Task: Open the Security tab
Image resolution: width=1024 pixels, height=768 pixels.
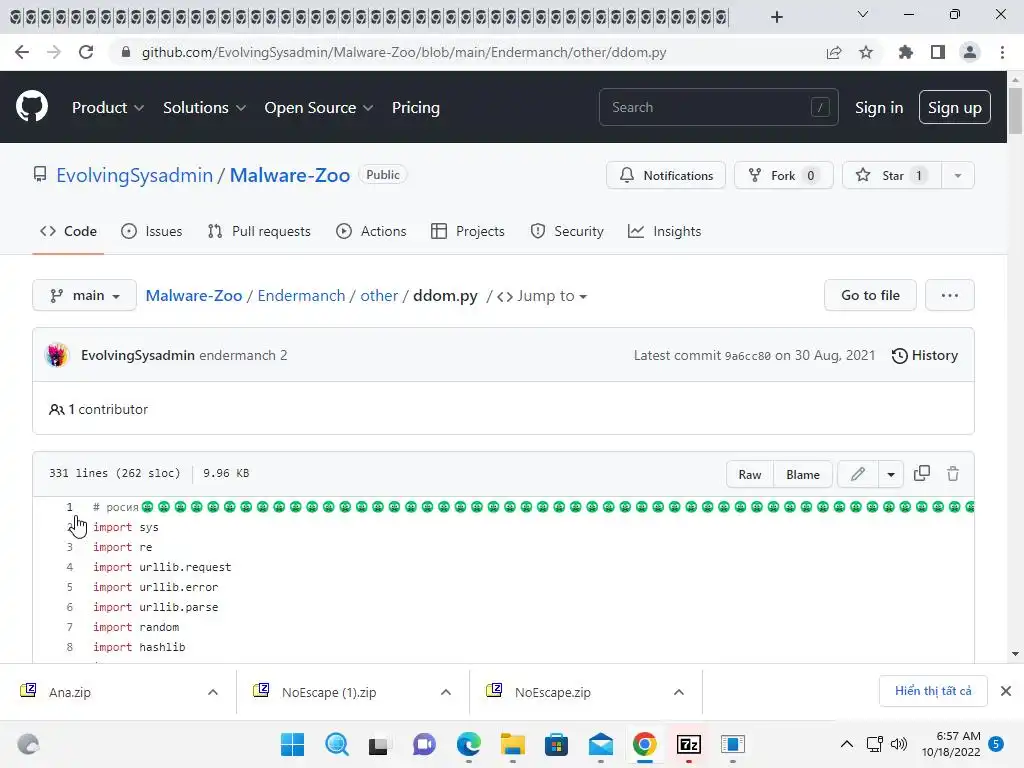Action: (x=567, y=231)
